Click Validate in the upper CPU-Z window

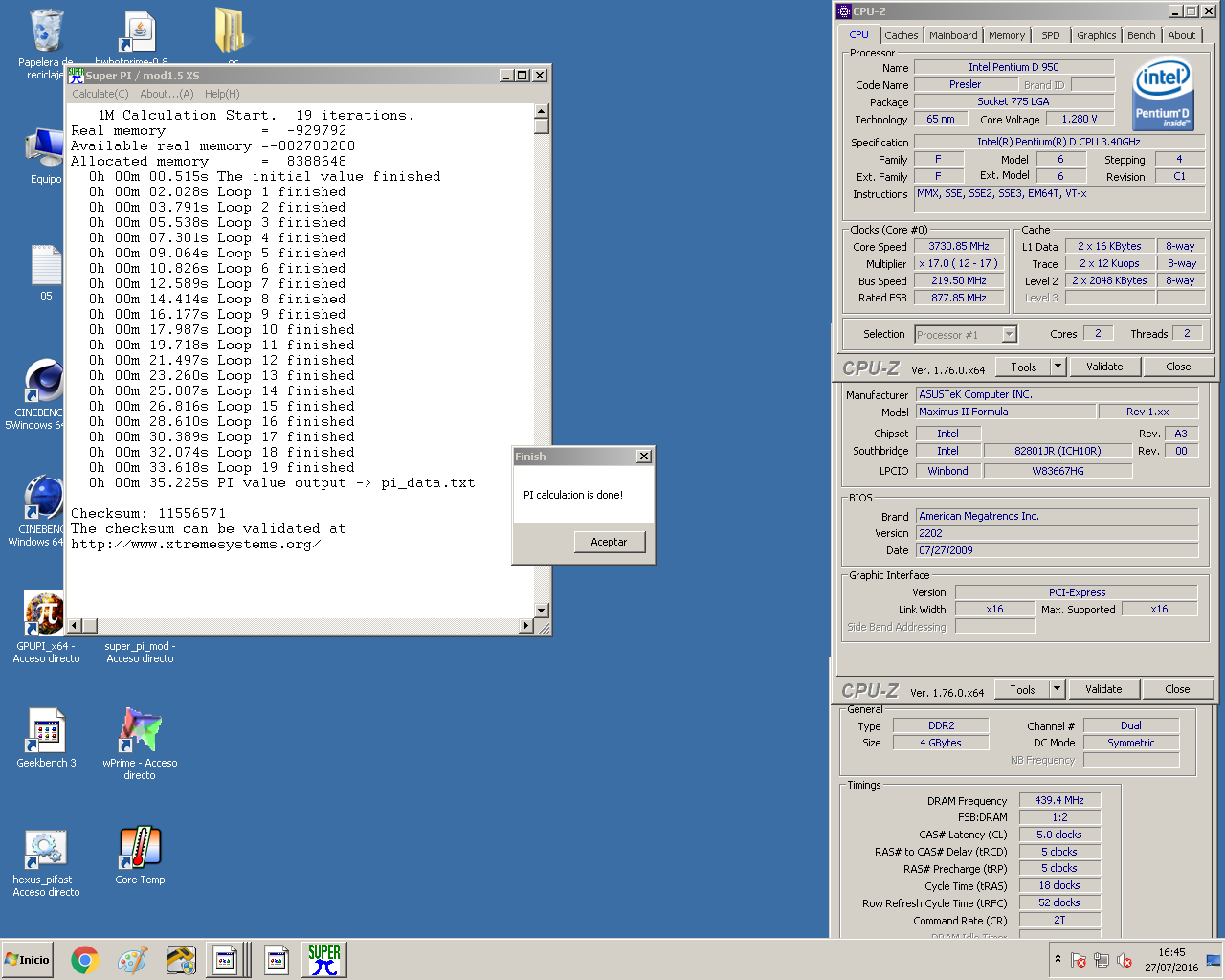coord(1104,367)
